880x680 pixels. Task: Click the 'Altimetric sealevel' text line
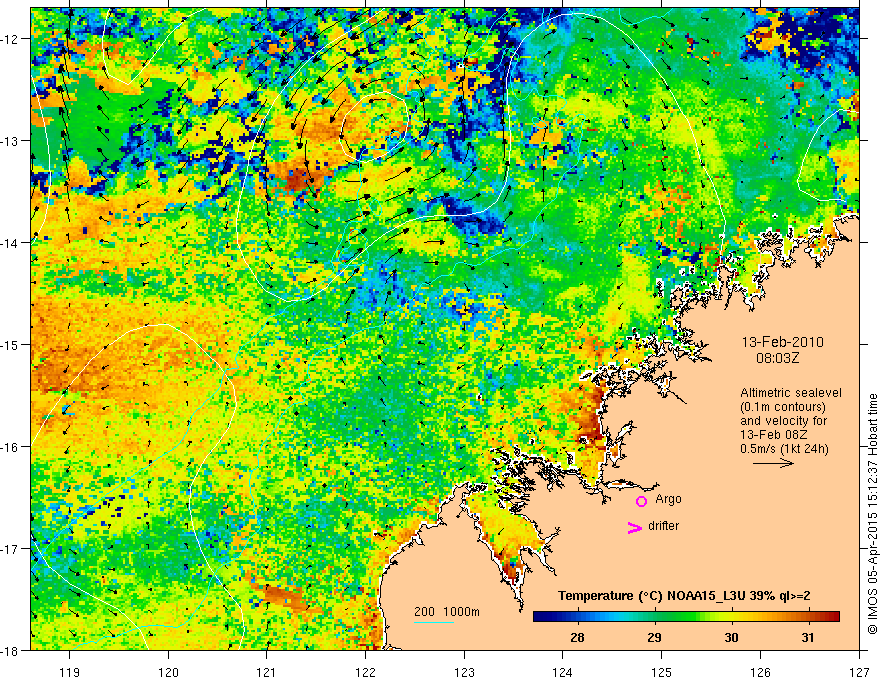791,393
